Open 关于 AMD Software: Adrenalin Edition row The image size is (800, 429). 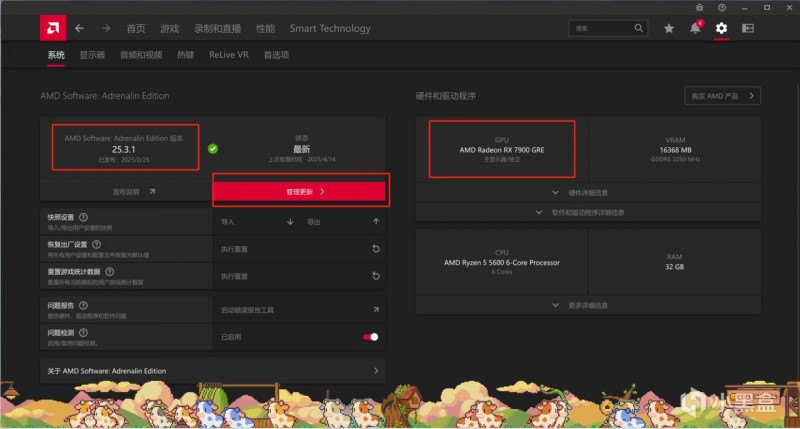click(x=213, y=371)
